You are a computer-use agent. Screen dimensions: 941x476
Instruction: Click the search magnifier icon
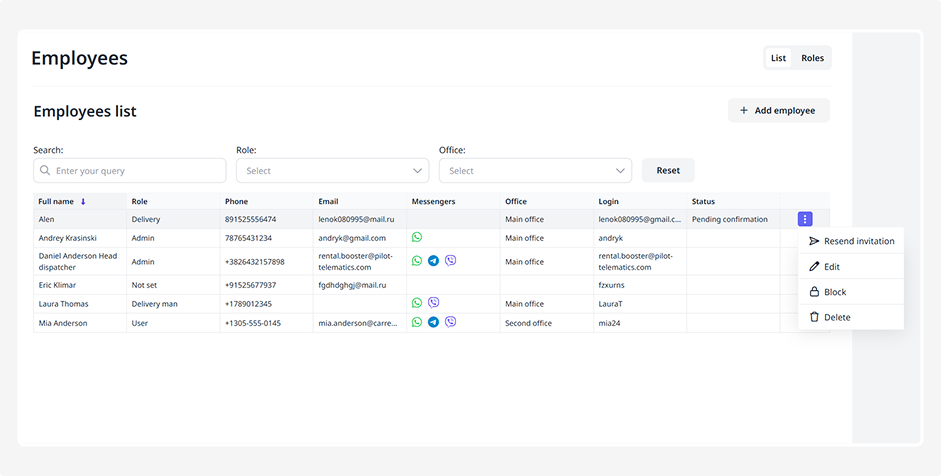click(45, 171)
